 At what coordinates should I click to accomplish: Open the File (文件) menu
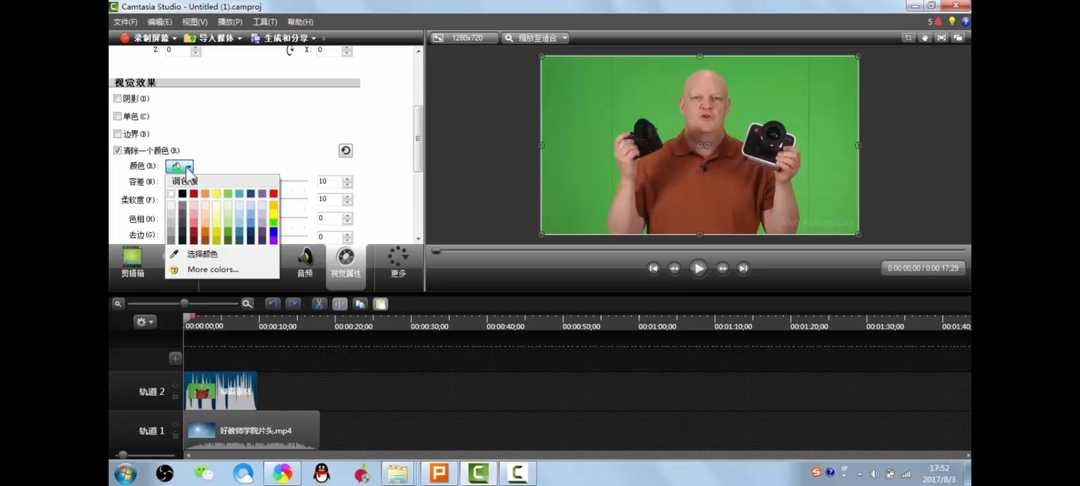point(125,22)
